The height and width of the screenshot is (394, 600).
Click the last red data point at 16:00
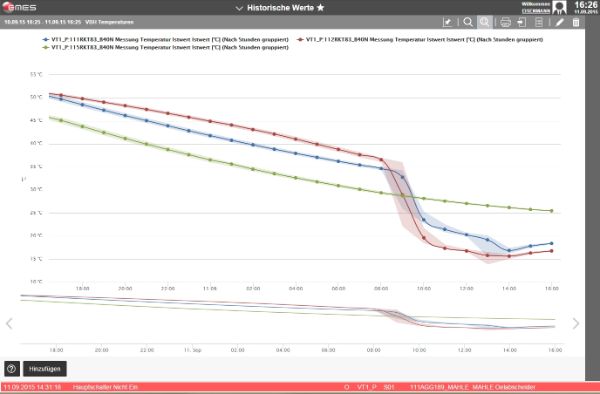pos(551,251)
